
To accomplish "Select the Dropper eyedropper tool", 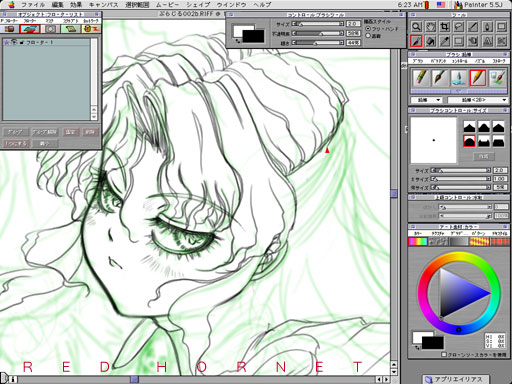I will point(444,41).
